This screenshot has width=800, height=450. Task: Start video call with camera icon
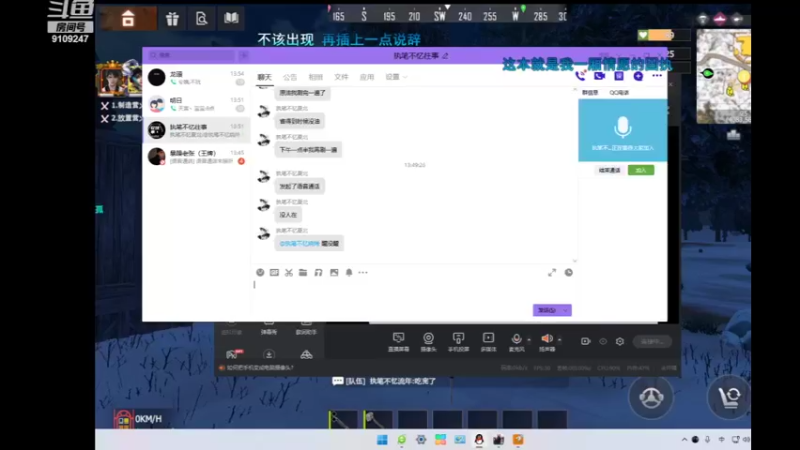[599, 76]
